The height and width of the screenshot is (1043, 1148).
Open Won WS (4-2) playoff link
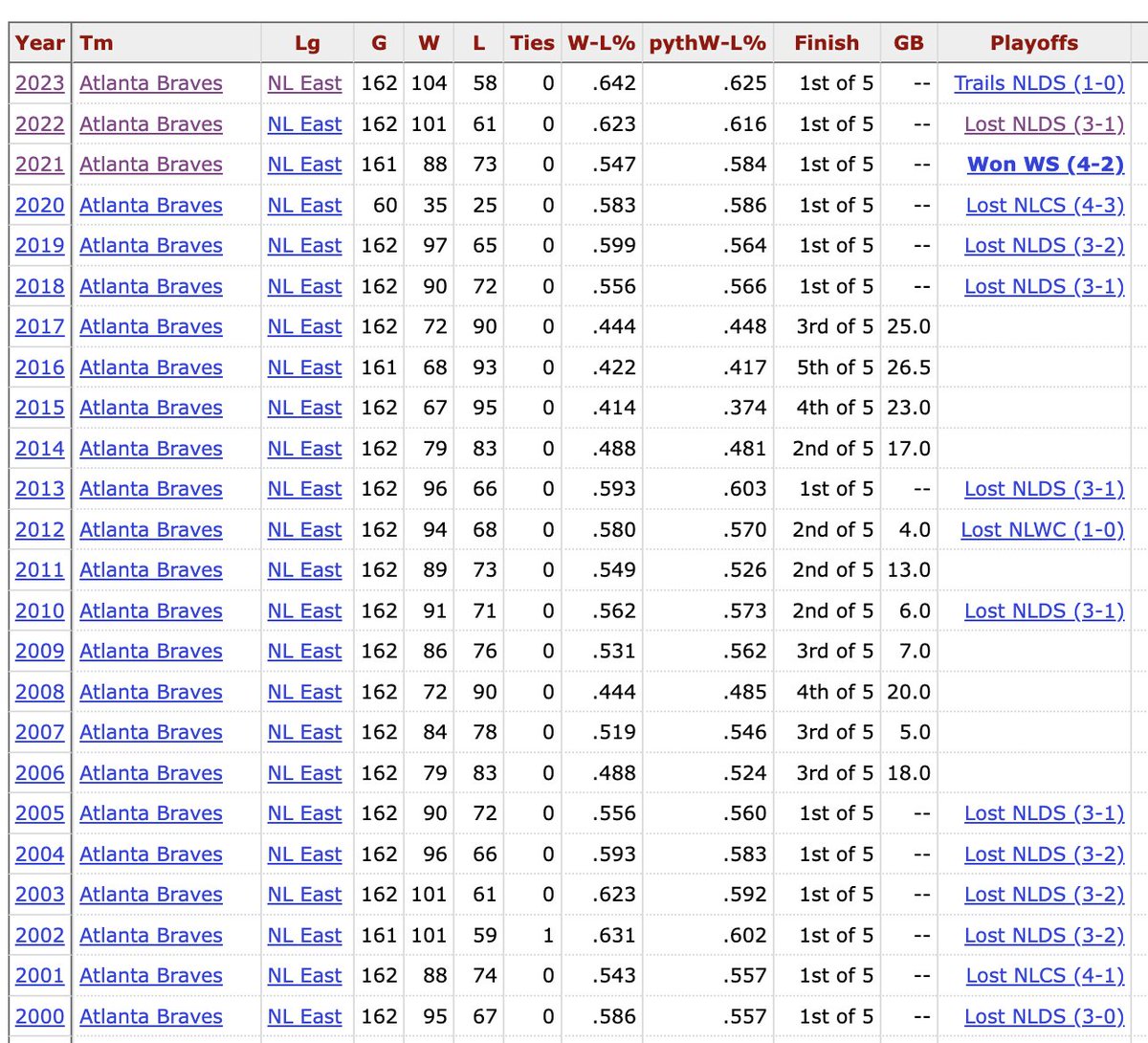pyautogui.click(x=1046, y=165)
